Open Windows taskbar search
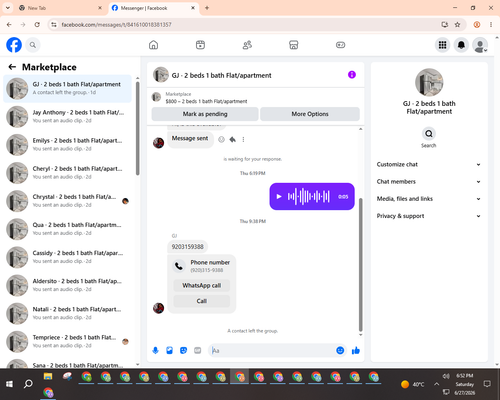Screen dimensions: 500x400 [28, 384]
